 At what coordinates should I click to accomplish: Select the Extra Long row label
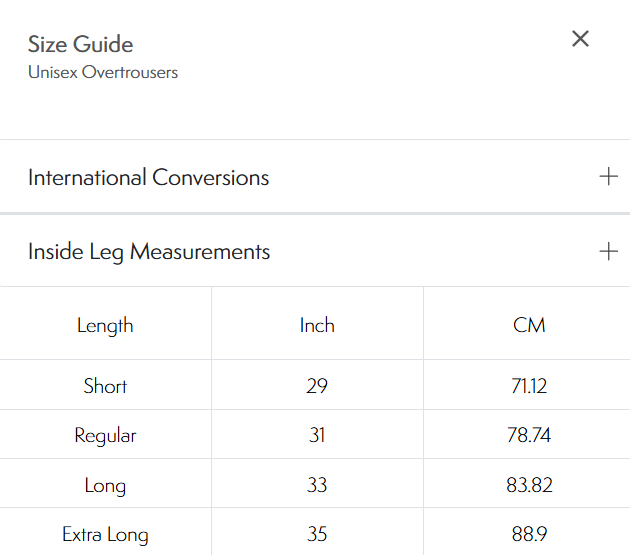(105, 534)
